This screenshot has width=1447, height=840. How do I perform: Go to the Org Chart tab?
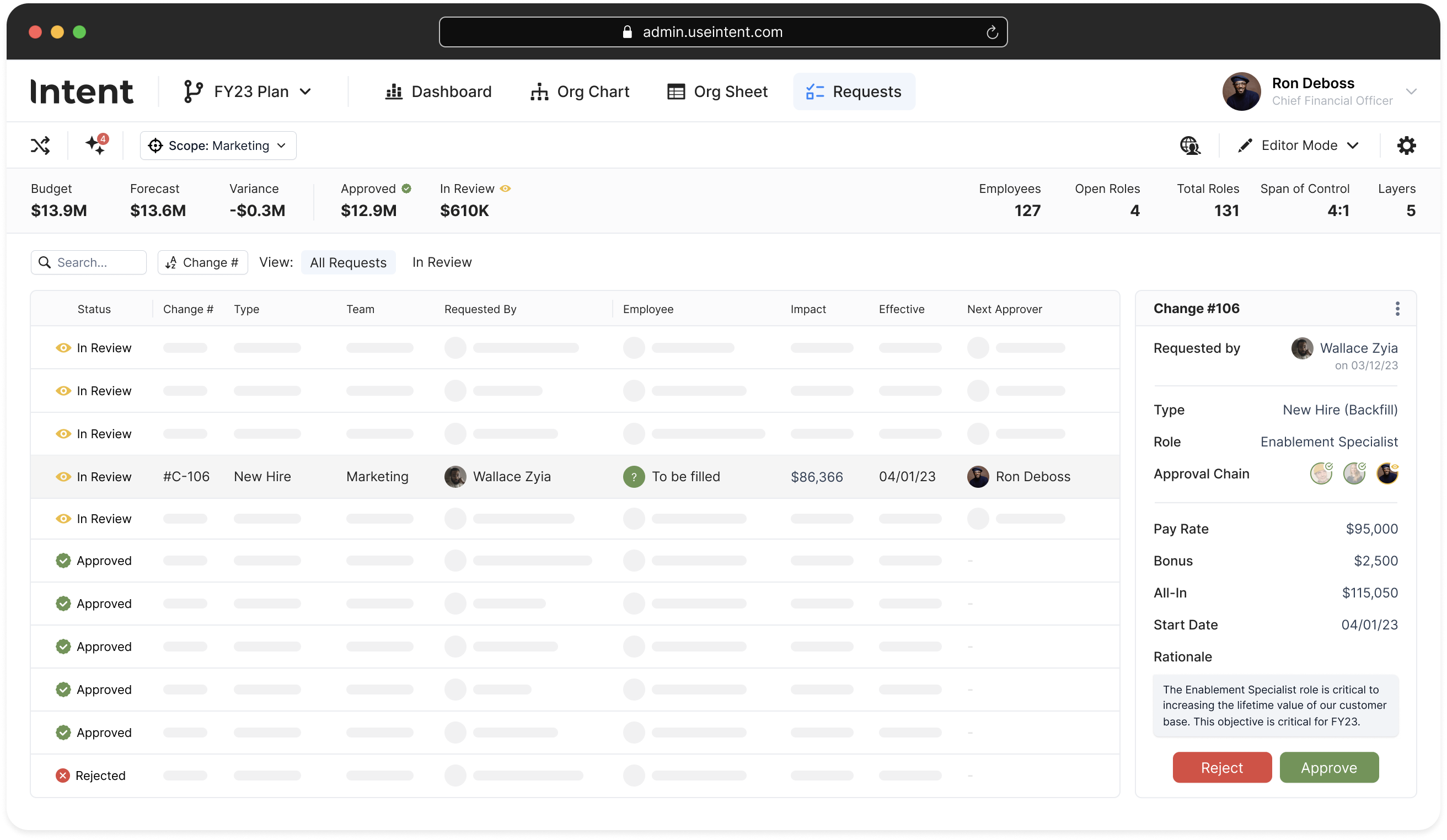(x=580, y=92)
